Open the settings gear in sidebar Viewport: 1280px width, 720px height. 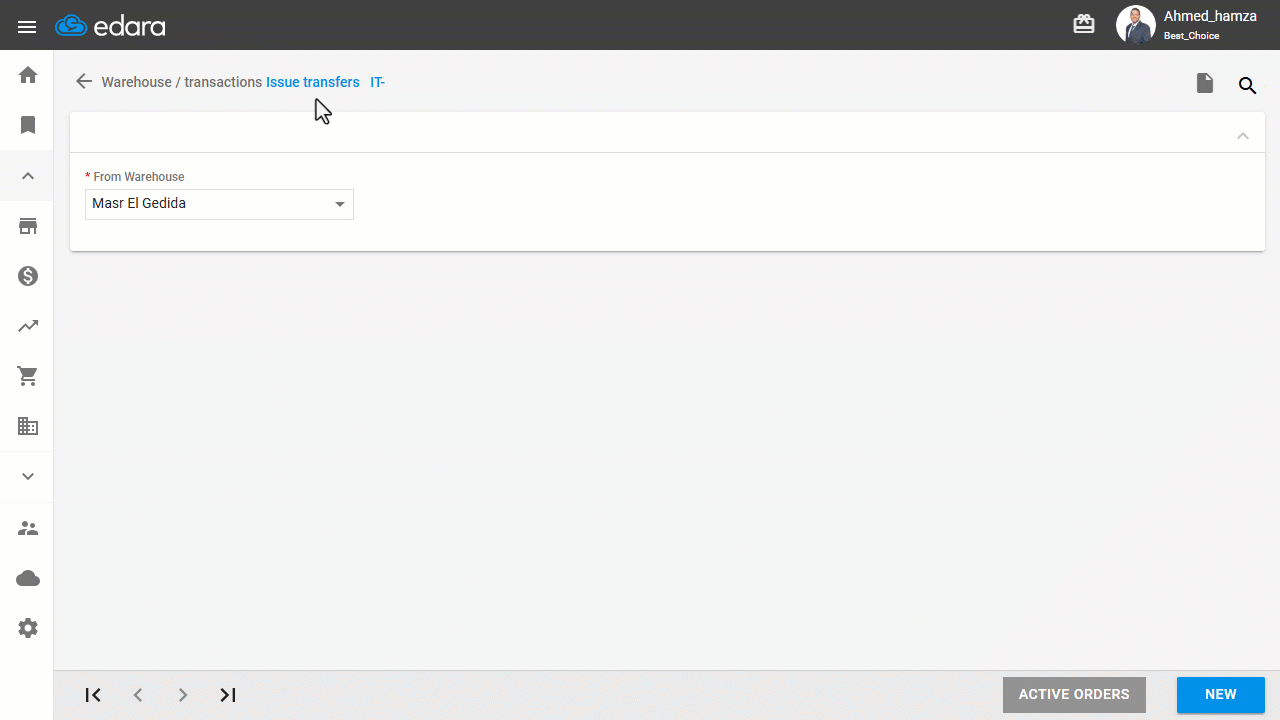[x=28, y=628]
